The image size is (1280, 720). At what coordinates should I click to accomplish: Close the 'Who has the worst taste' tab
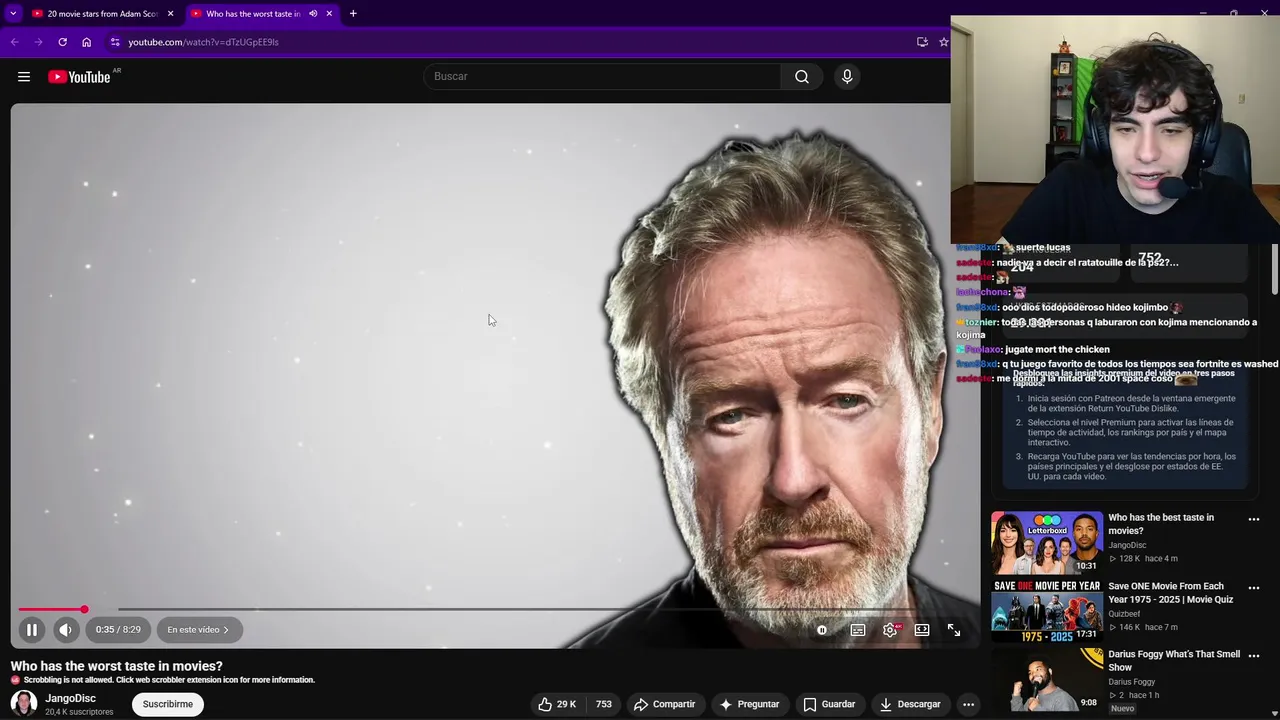(x=329, y=14)
